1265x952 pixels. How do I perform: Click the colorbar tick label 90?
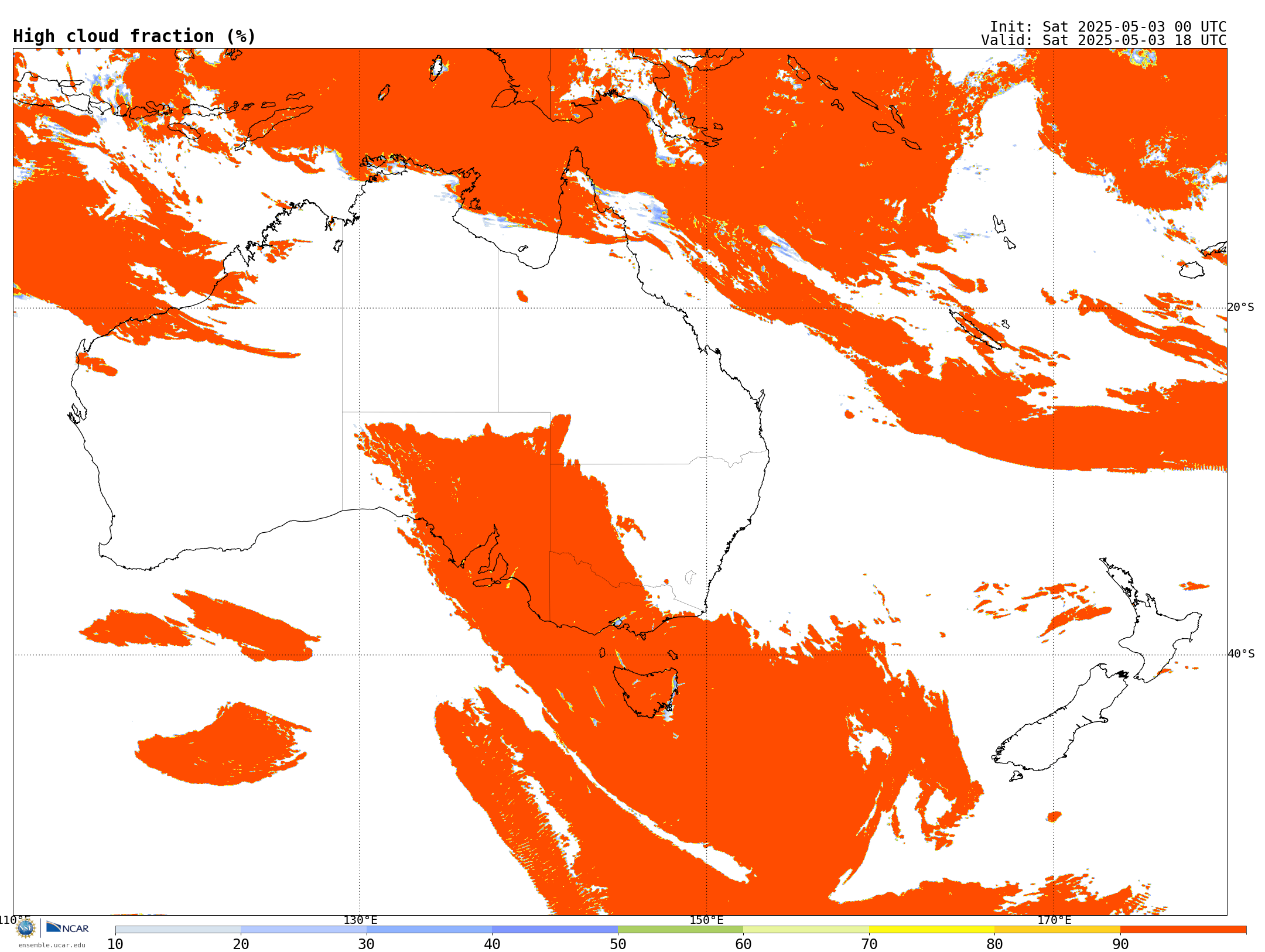click(x=1120, y=944)
